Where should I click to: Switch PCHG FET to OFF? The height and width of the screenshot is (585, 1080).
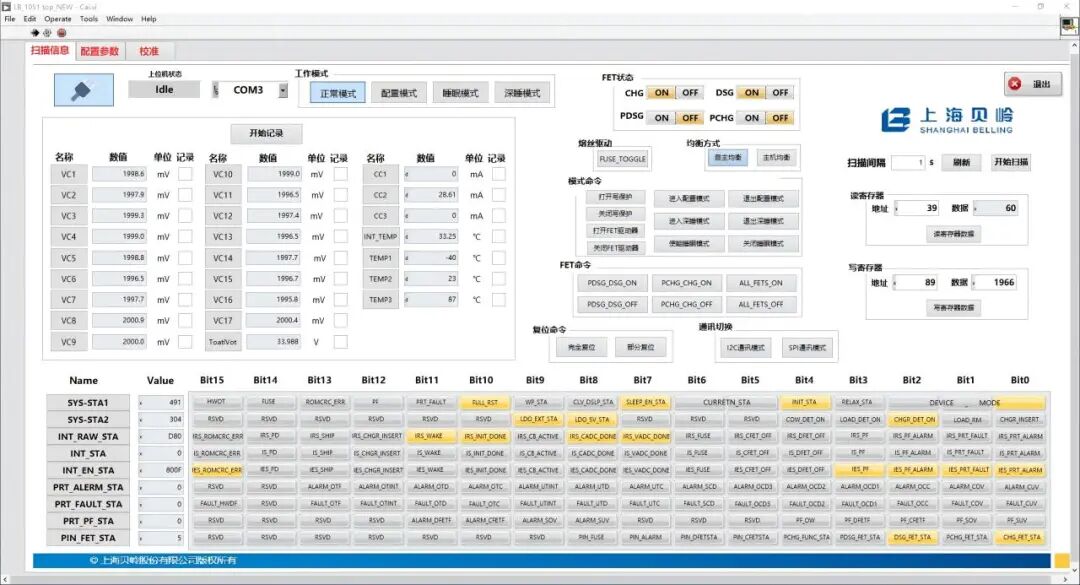tap(780, 118)
